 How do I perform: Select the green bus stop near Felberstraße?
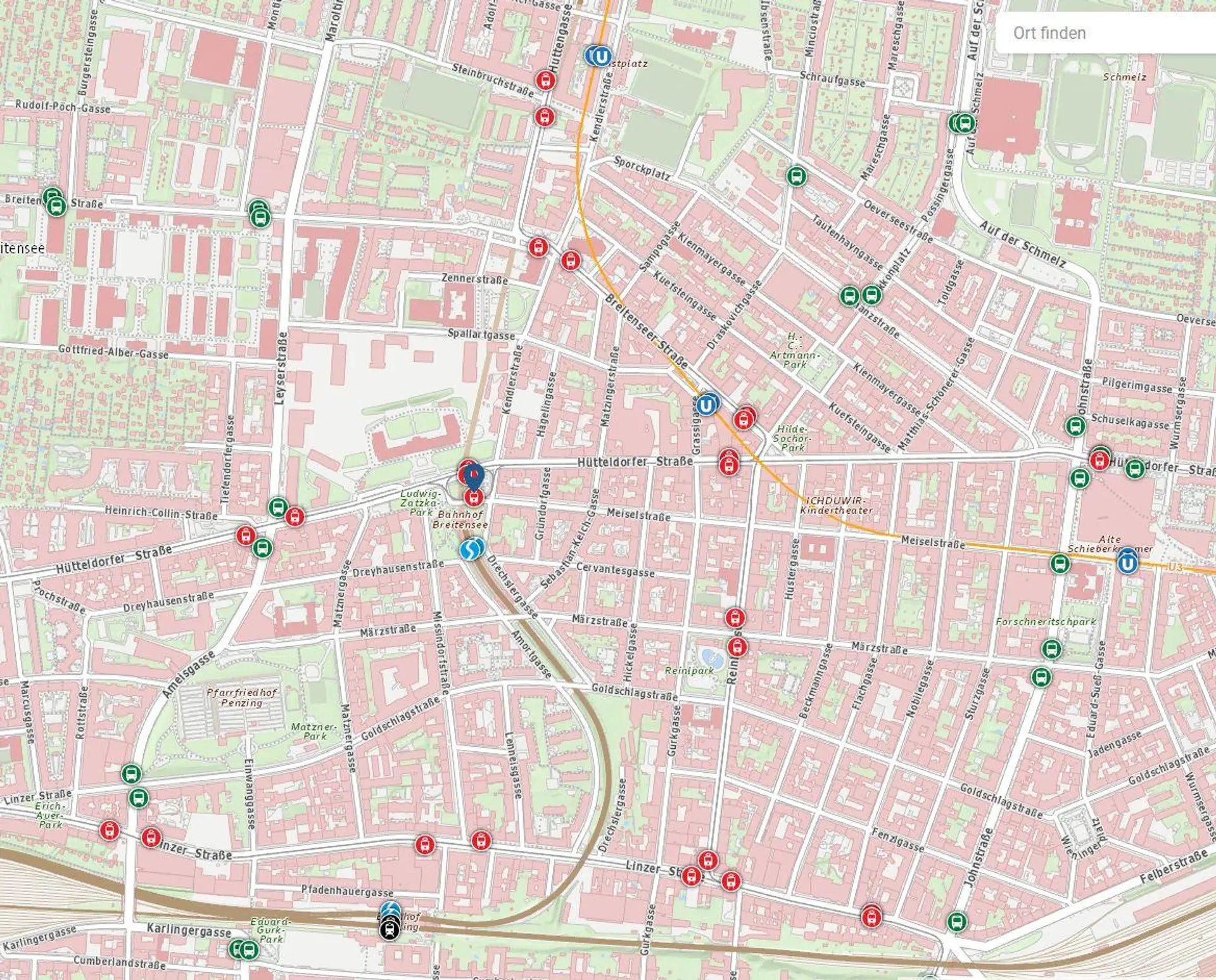click(x=956, y=921)
